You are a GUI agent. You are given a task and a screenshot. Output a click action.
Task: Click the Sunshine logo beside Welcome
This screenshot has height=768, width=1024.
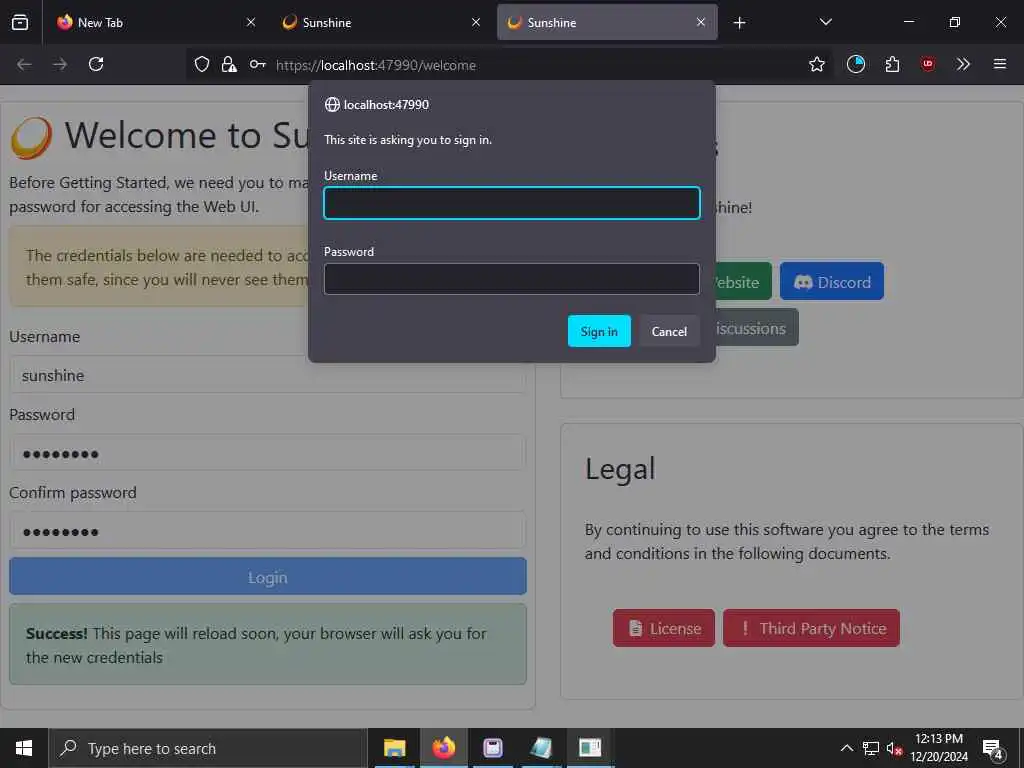tap(31, 138)
